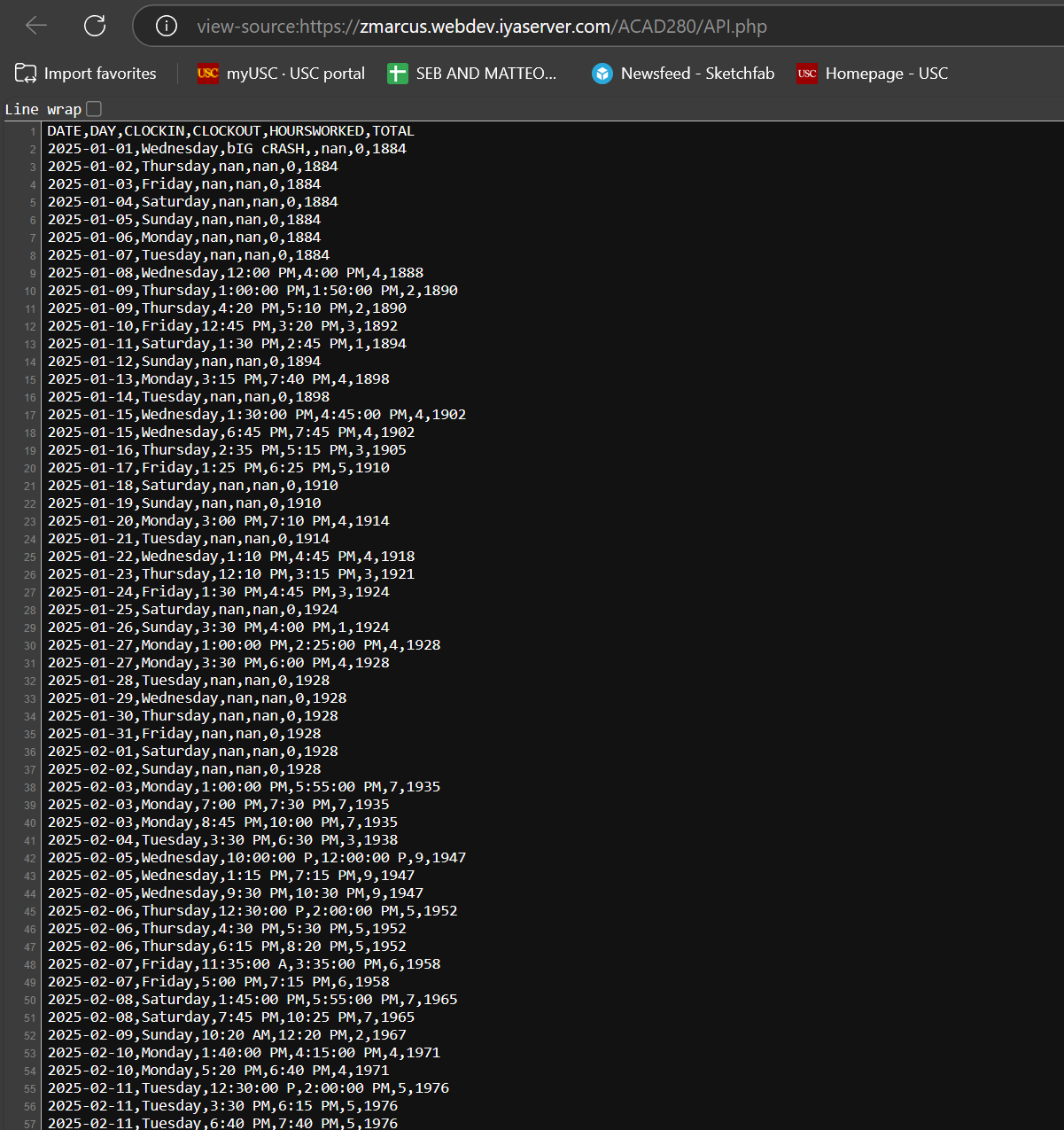This screenshot has width=1064, height=1130.
Task: Click line 2025-02-05,Wednesday,9:30 PM,10:30 PM
Action: (x=235, y=893)
